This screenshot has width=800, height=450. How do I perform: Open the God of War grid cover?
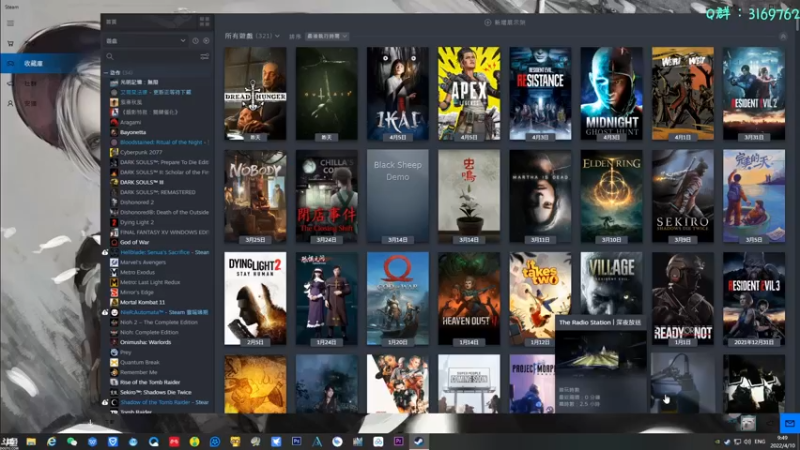pyautogui.click(x=397, y=298)
